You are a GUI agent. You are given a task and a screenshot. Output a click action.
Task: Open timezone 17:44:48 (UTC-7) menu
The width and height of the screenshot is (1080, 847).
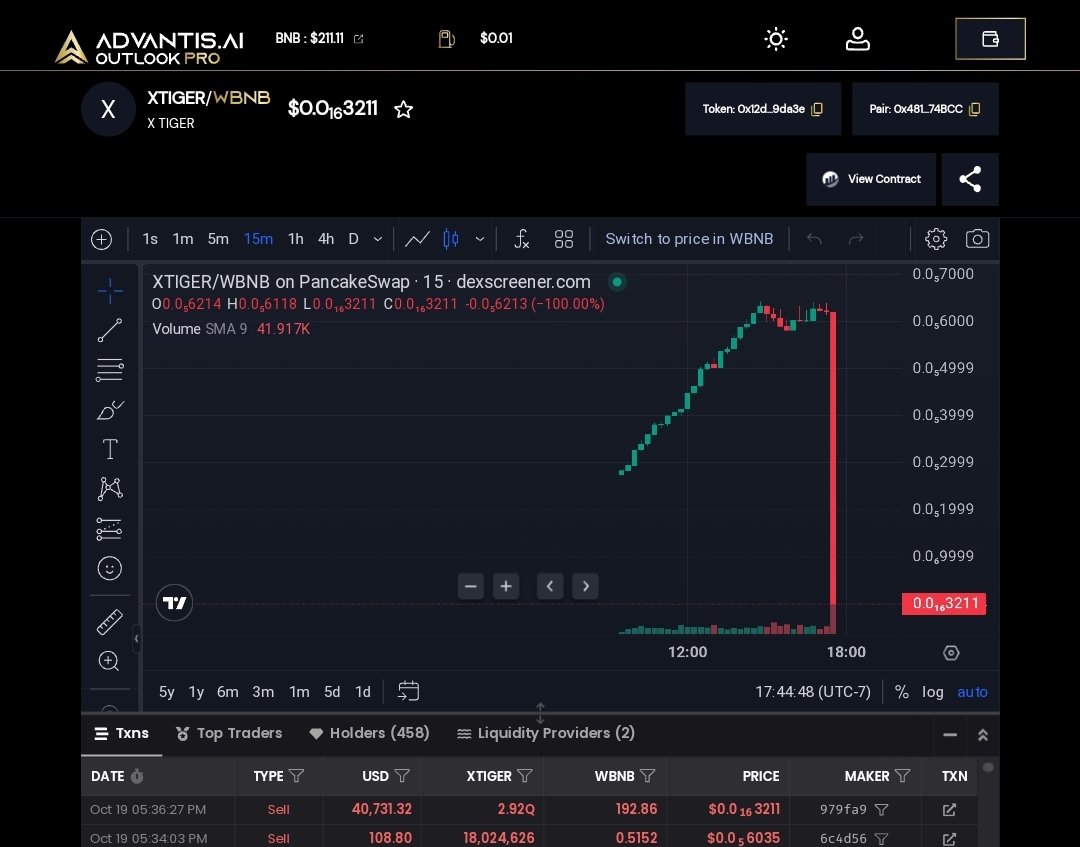pyautogui.click(x=813, y=692)
